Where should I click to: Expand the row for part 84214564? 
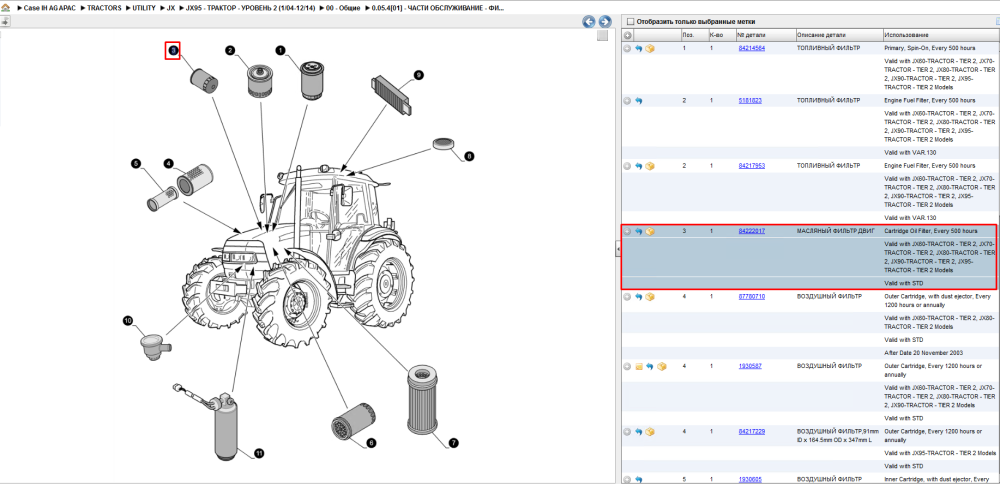coord(628,48)
